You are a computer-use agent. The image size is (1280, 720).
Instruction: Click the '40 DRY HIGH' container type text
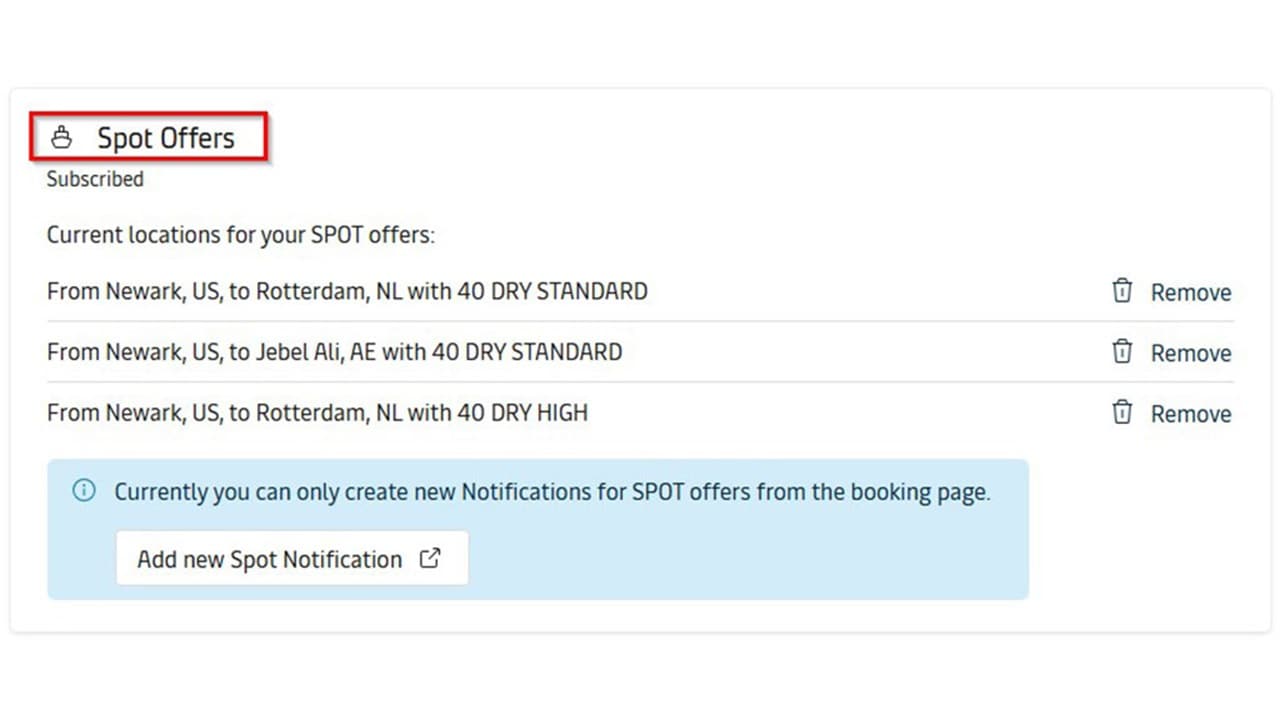point(523,413)
